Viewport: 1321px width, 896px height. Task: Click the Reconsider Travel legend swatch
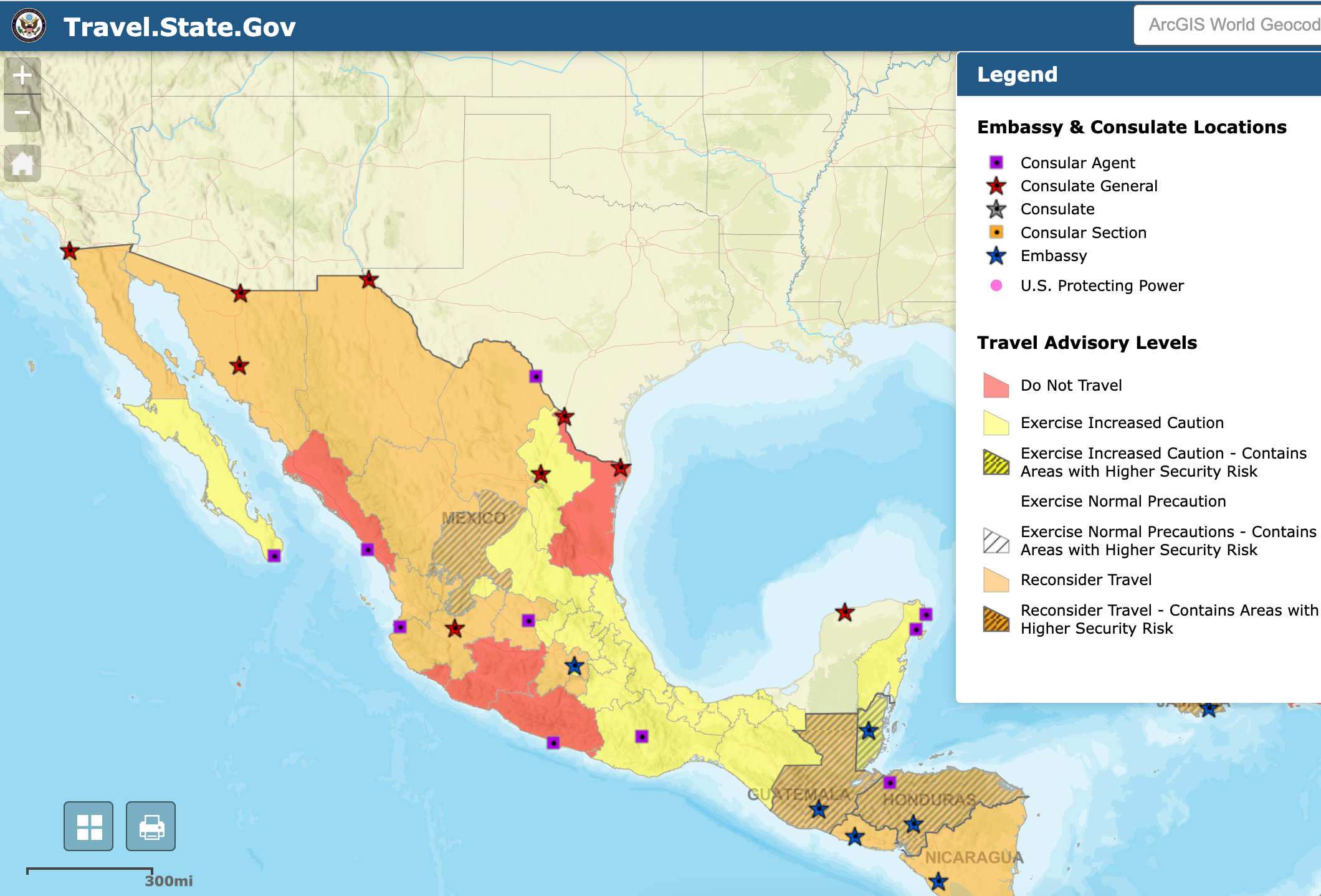click(996, 580)
